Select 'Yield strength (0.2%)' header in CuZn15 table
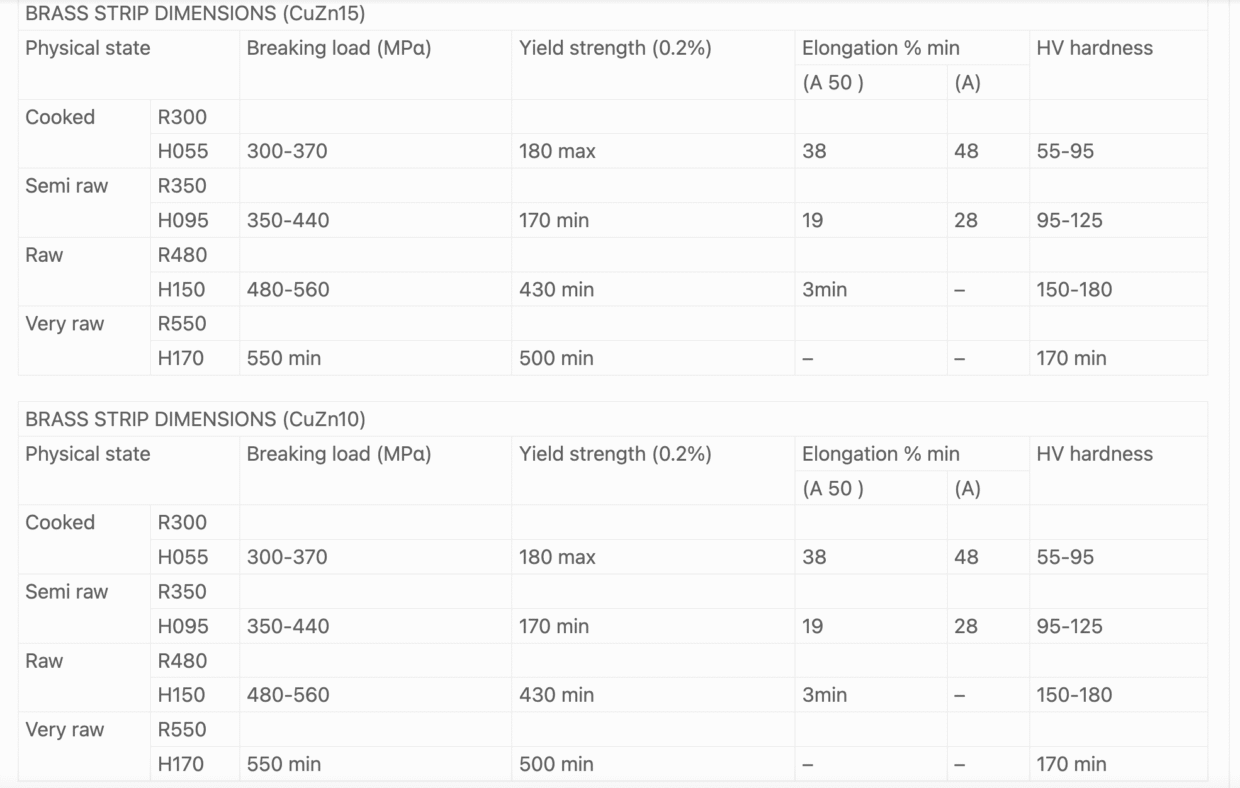Viewport: 1240px width, 788px height. pyautogui.click(x=615, y=48)
